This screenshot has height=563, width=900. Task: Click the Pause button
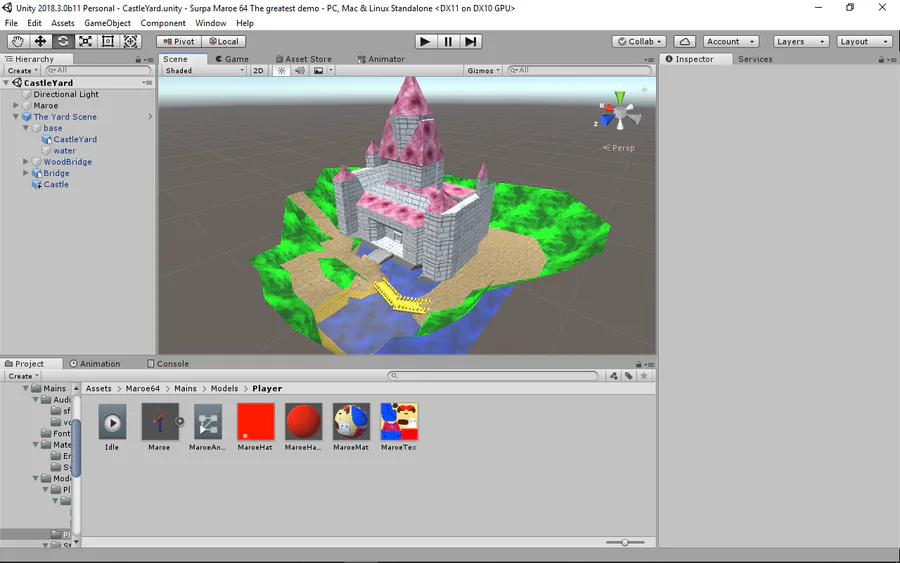click(x=448, y=41)
